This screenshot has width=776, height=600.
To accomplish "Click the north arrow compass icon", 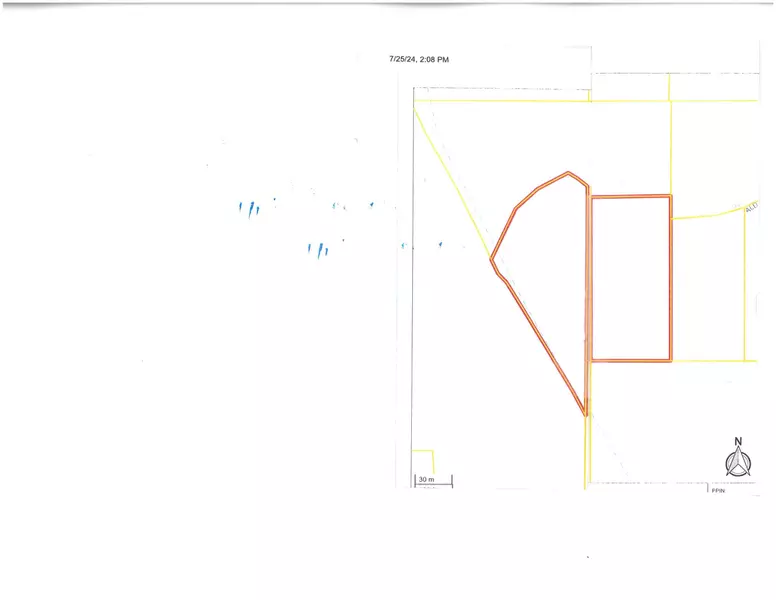I will [x=738, y=458].
